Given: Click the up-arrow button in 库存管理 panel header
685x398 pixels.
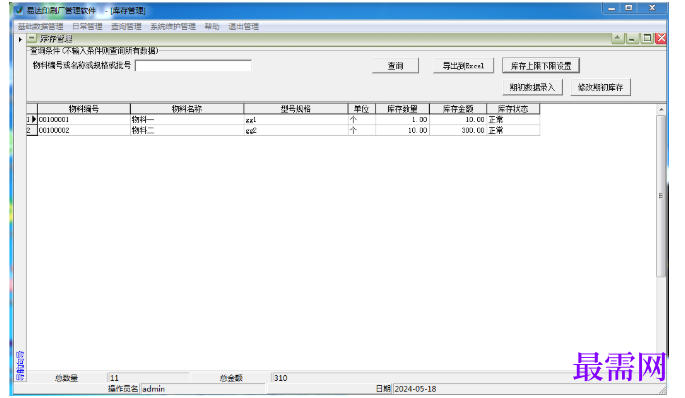Looking at the screenshot, I should [x=617, y=38].
